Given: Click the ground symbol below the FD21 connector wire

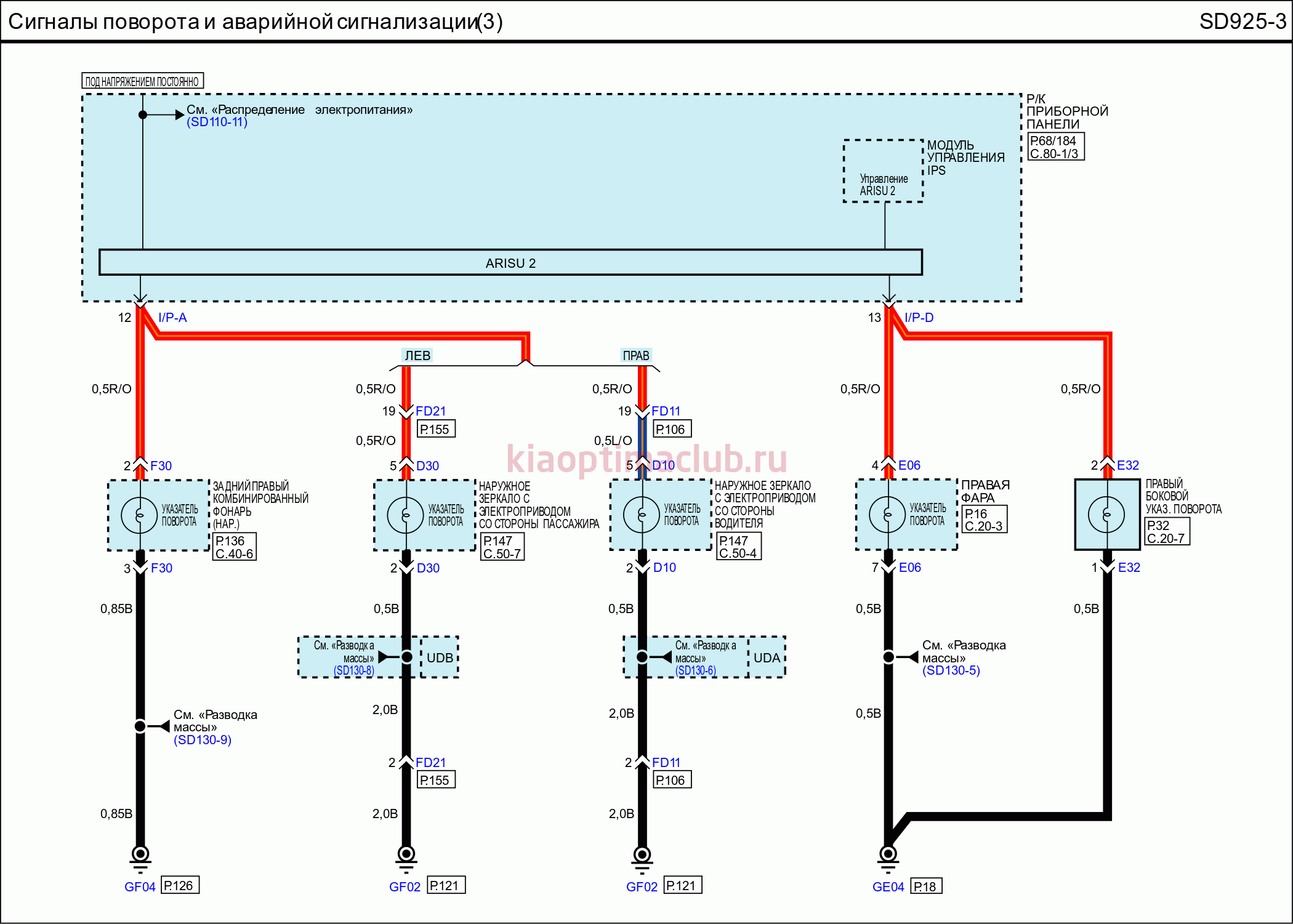Looking at the screenshot, I should (x=406, y=859).
